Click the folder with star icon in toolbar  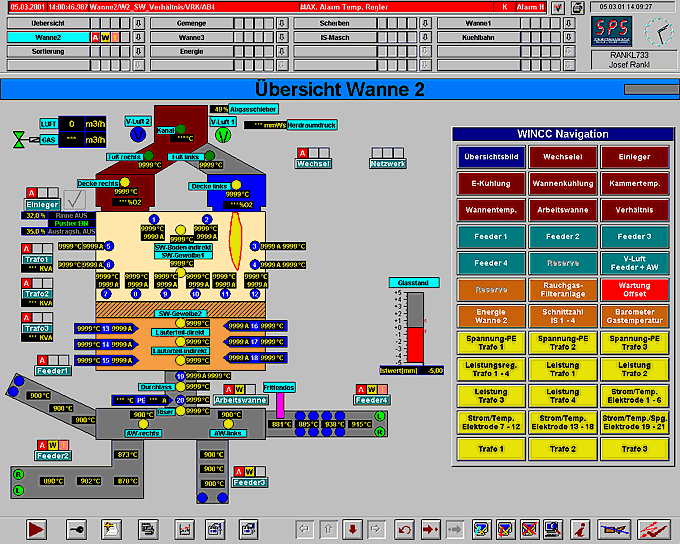point(111,529)
